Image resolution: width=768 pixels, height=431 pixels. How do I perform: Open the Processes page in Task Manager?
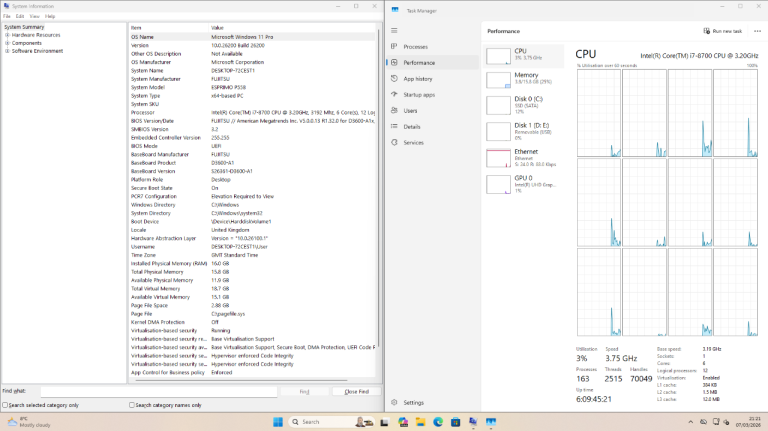415,47
